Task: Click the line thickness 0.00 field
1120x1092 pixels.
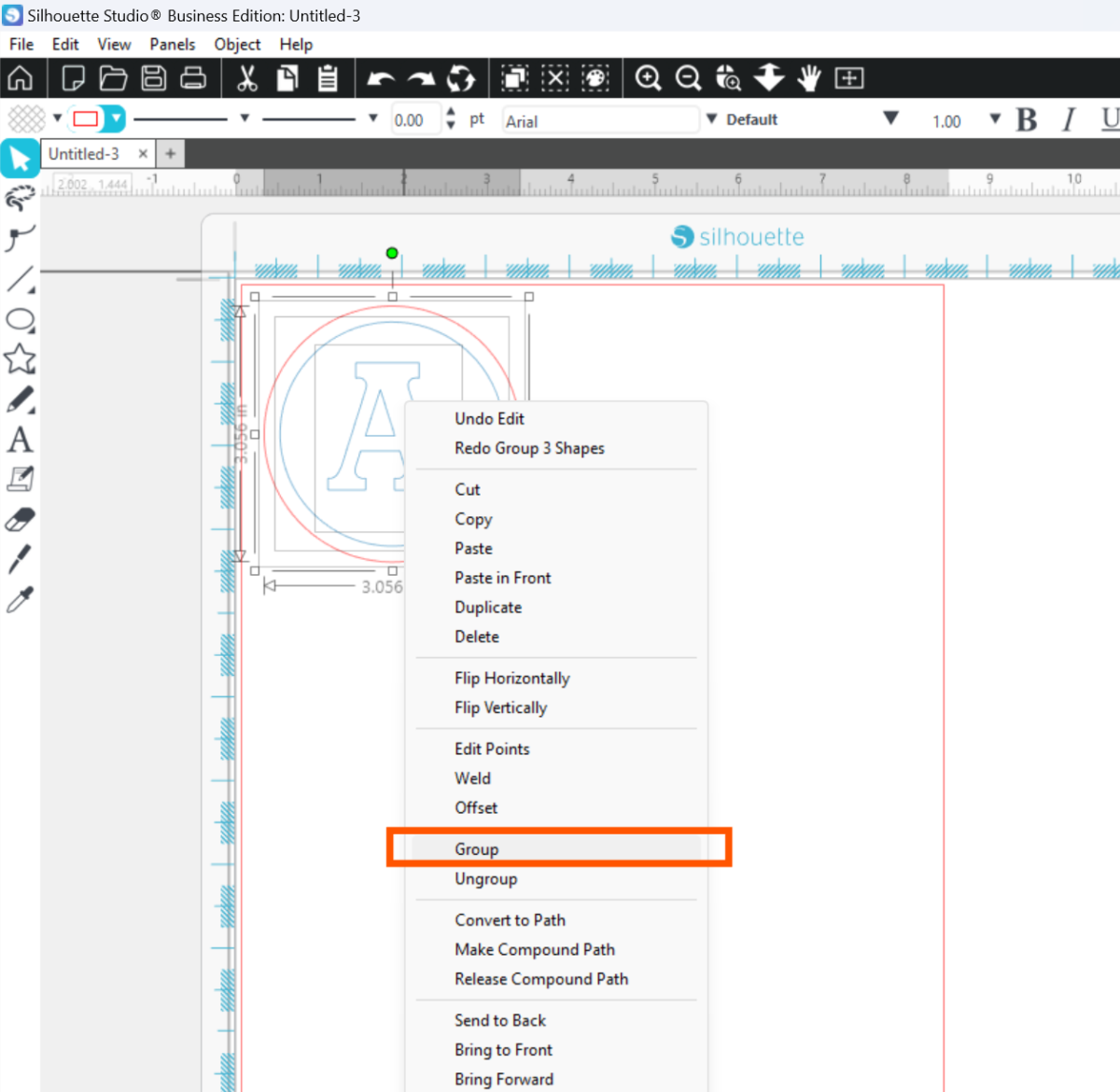Action: pos(413,119)
